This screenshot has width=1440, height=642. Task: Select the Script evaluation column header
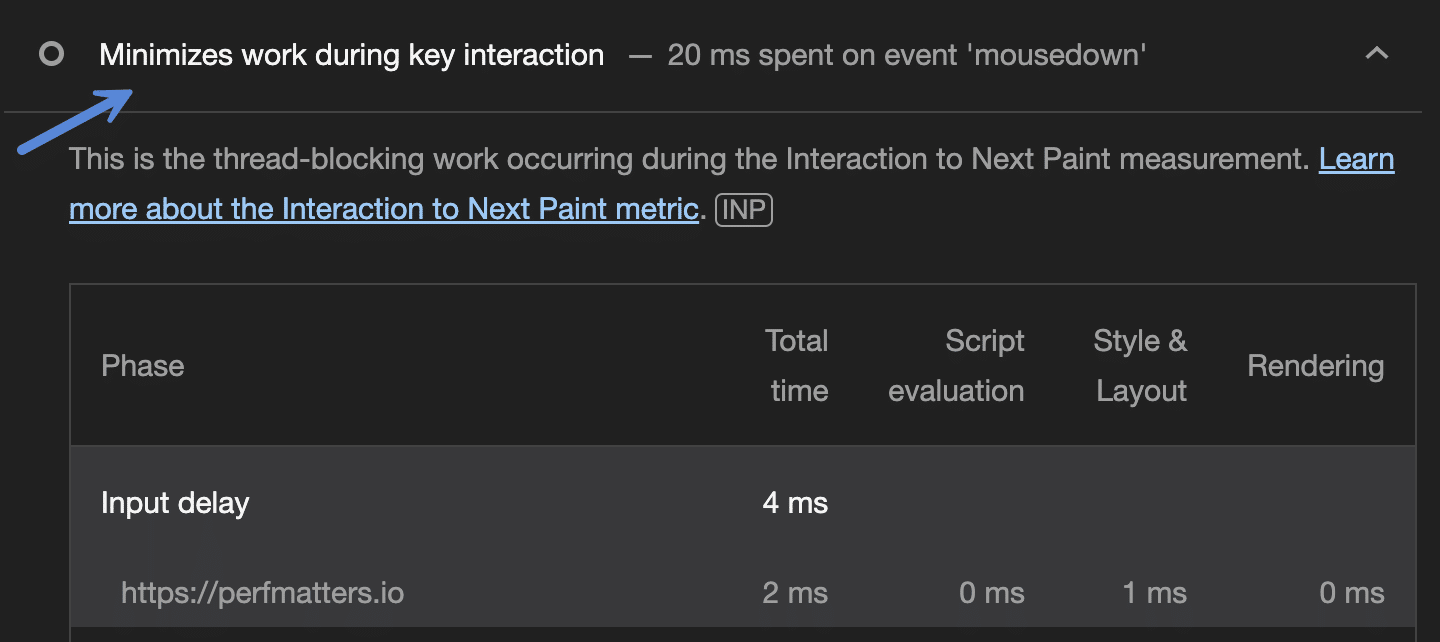956,366
